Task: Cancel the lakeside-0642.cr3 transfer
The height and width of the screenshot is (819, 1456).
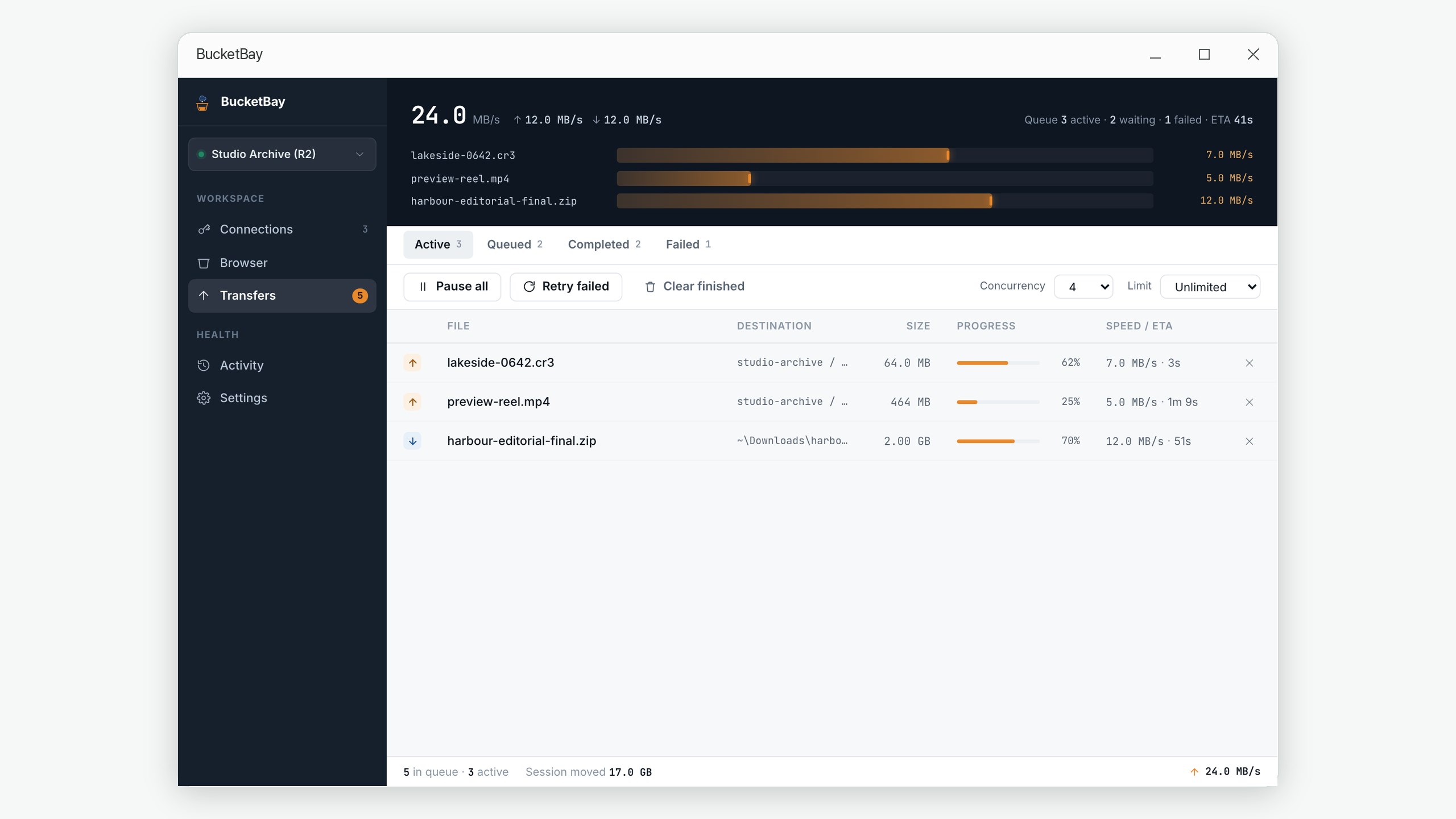Action: coord(1249,363)
